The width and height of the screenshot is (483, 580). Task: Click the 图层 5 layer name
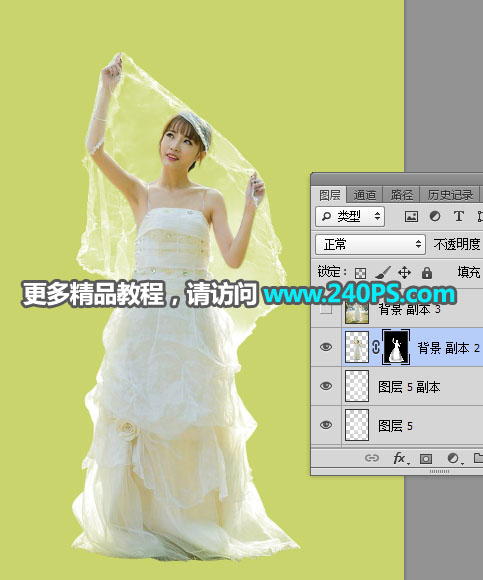pyautogui.click(x=395, y=426)
